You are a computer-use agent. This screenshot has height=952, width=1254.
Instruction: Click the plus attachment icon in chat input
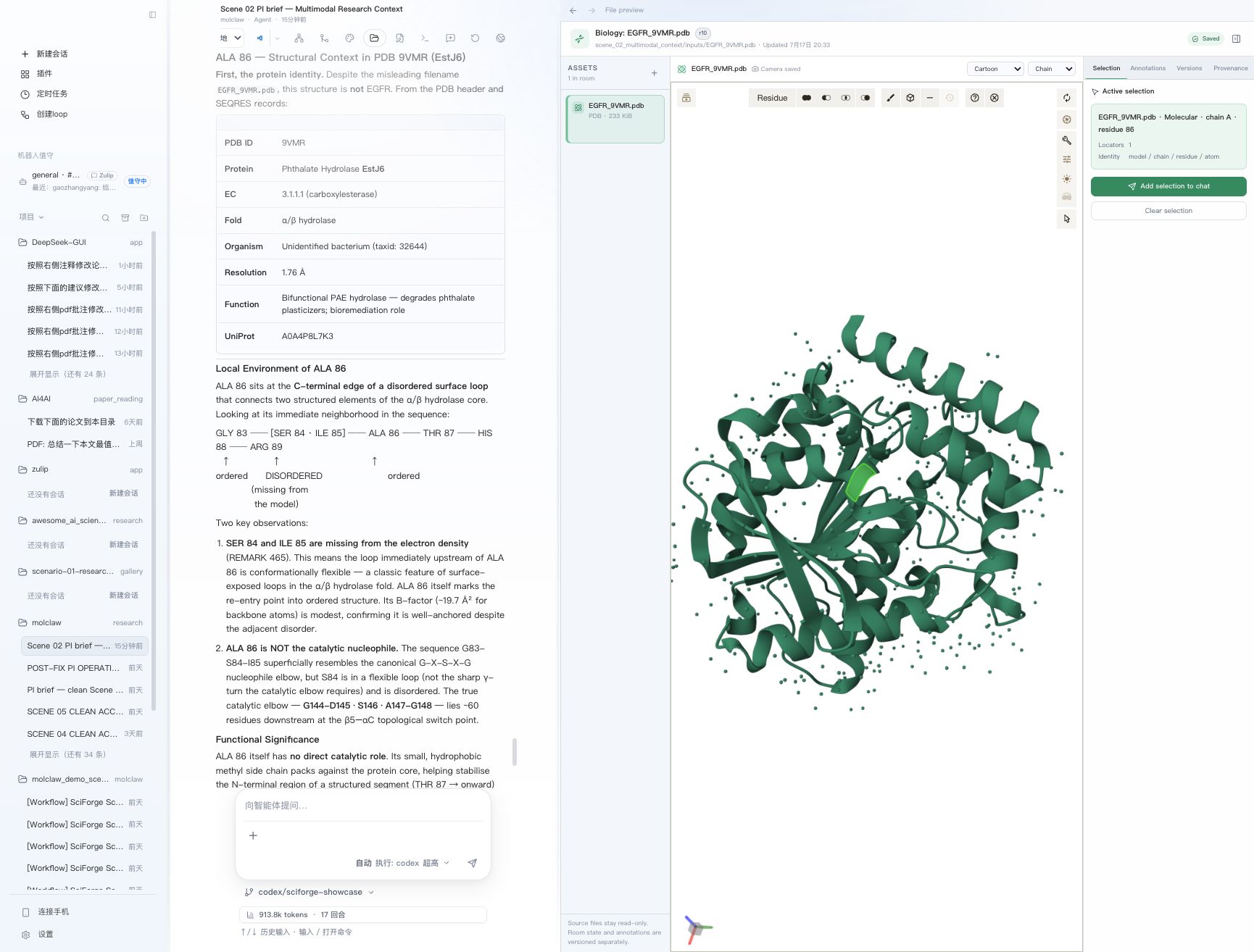tap(253, 835)
